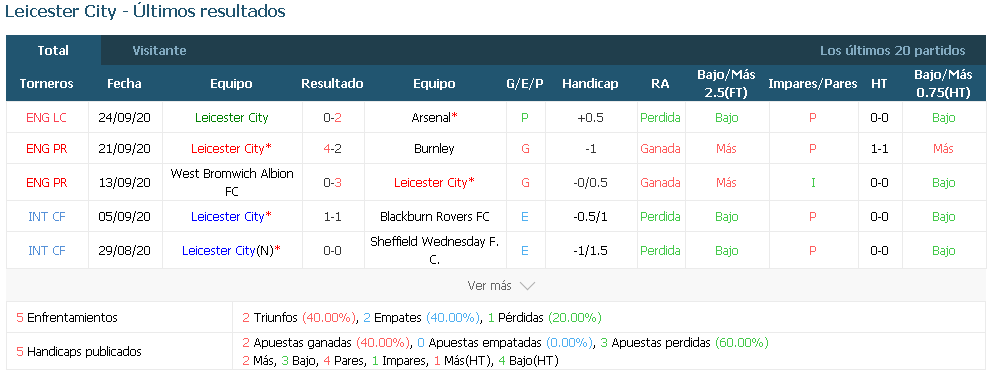This screenshot has width=990, height=374.
Task: Open the 0-2 result against Arsenal
Action: coord(332,118)
